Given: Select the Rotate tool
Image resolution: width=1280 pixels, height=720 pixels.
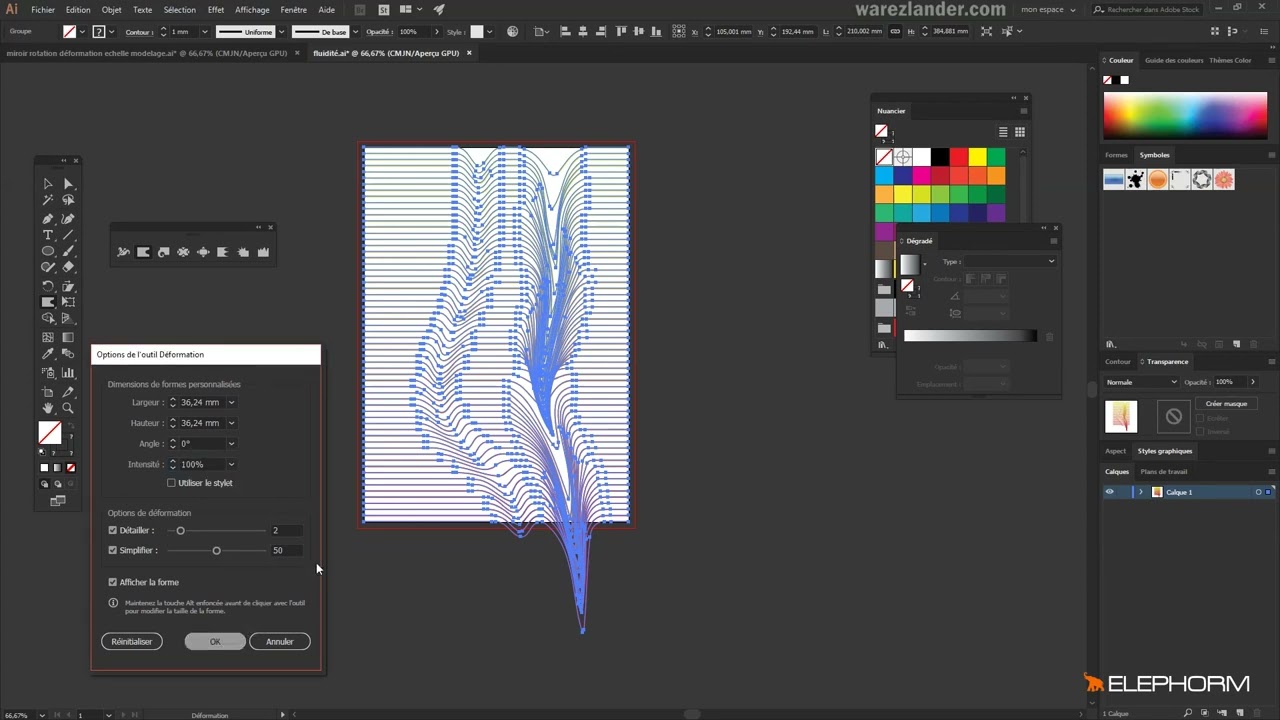Looking at the screenshot, I should (48, 286).
